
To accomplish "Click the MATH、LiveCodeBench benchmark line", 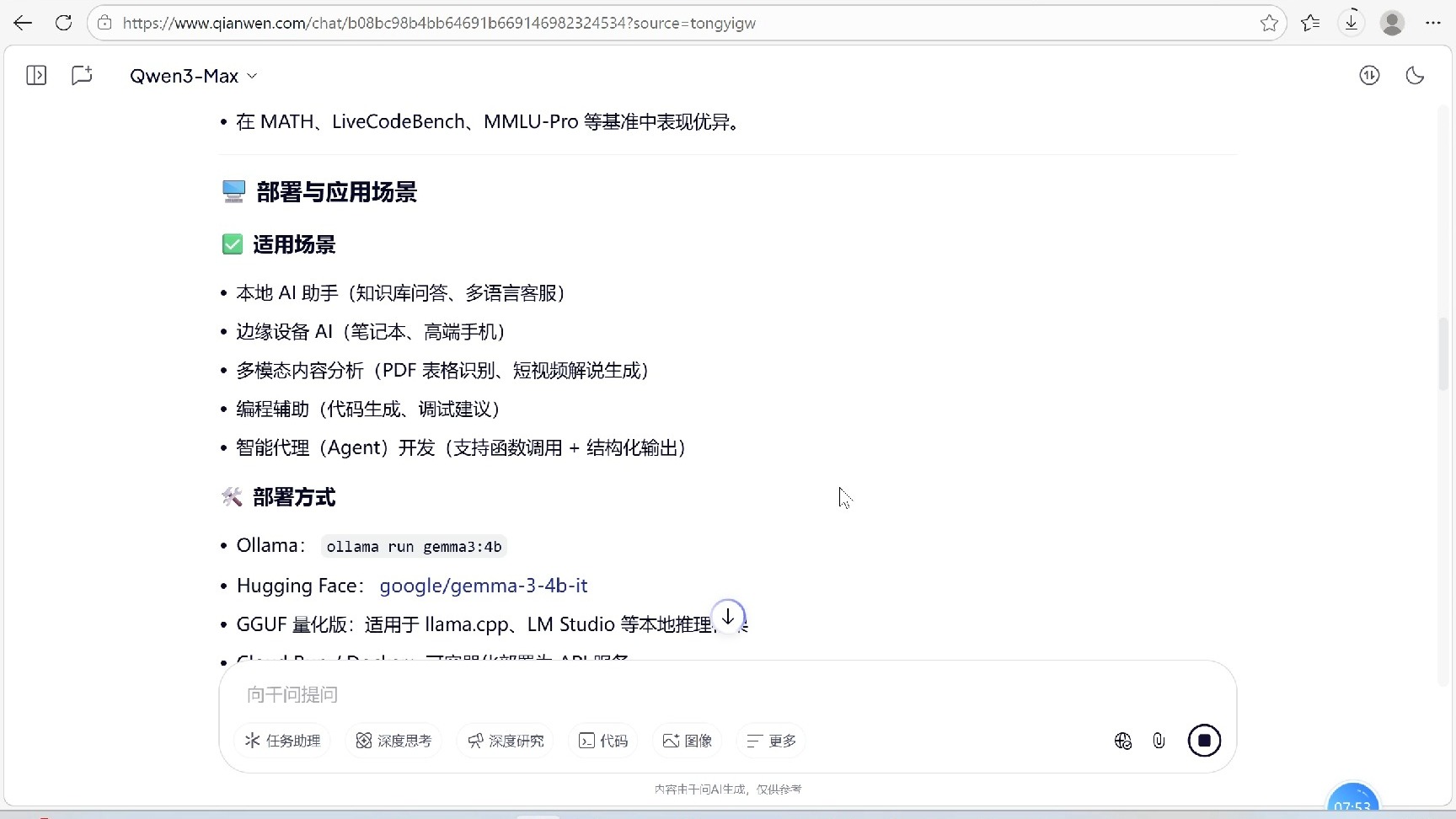I will point(489,122).
